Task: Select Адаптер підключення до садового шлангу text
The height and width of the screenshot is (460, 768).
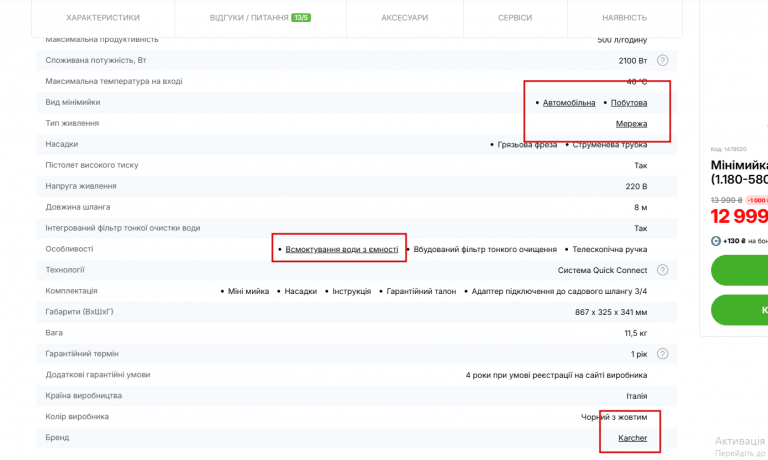Action: (559, 291)
